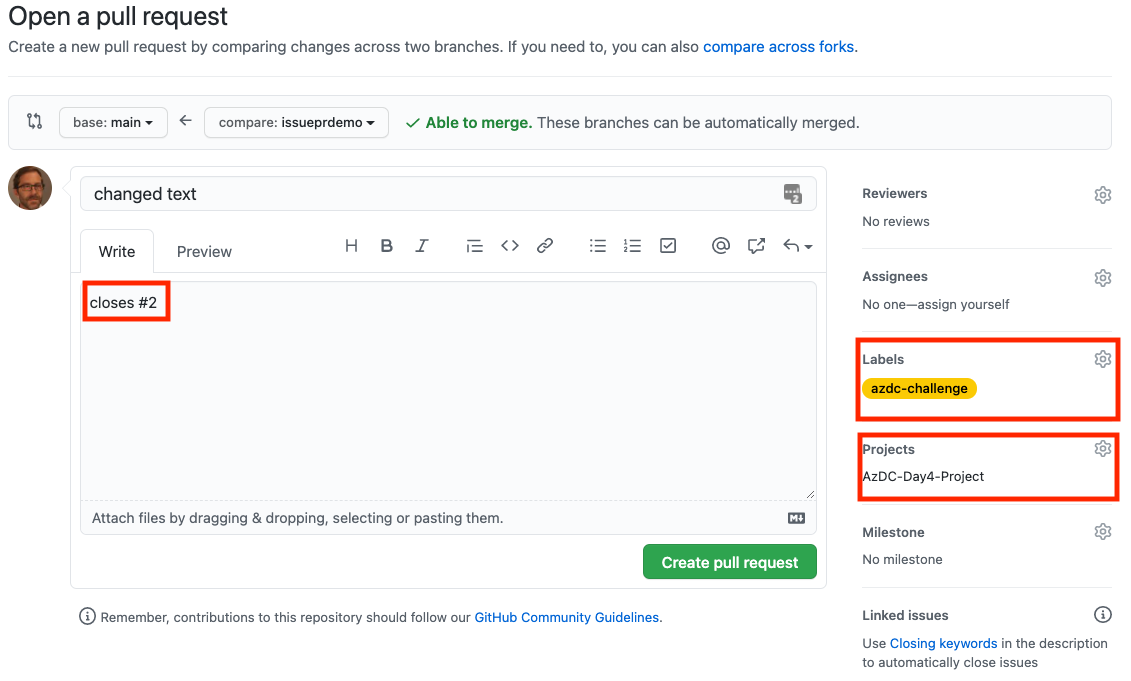Screen dimensions: 1131x681
Task: Toggle bold formatting
Action: click(387, 245)
